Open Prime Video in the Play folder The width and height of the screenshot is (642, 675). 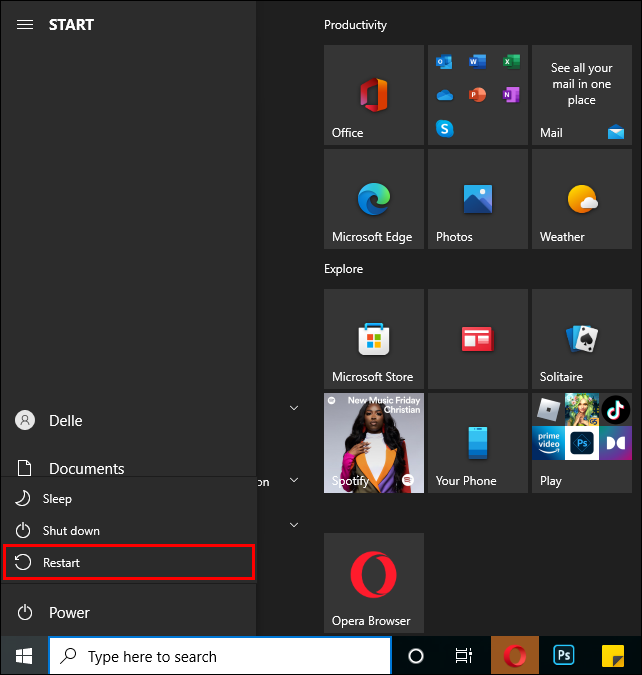[549, 443]
